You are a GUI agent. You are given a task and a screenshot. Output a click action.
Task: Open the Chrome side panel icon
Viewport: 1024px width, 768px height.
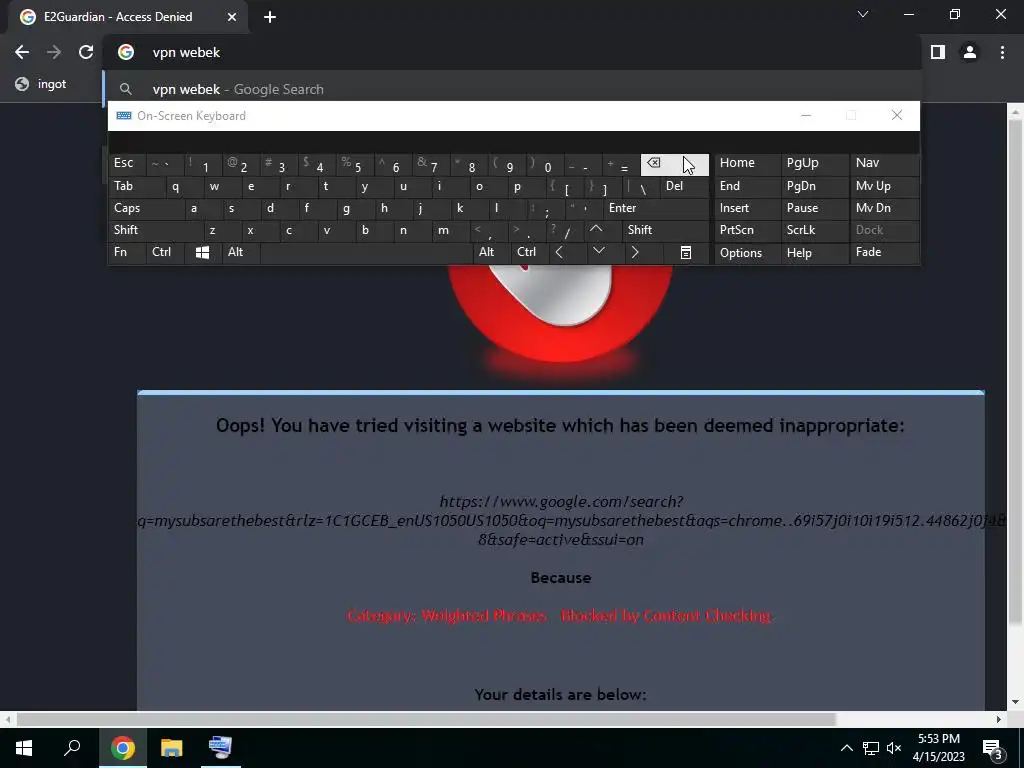938,52
